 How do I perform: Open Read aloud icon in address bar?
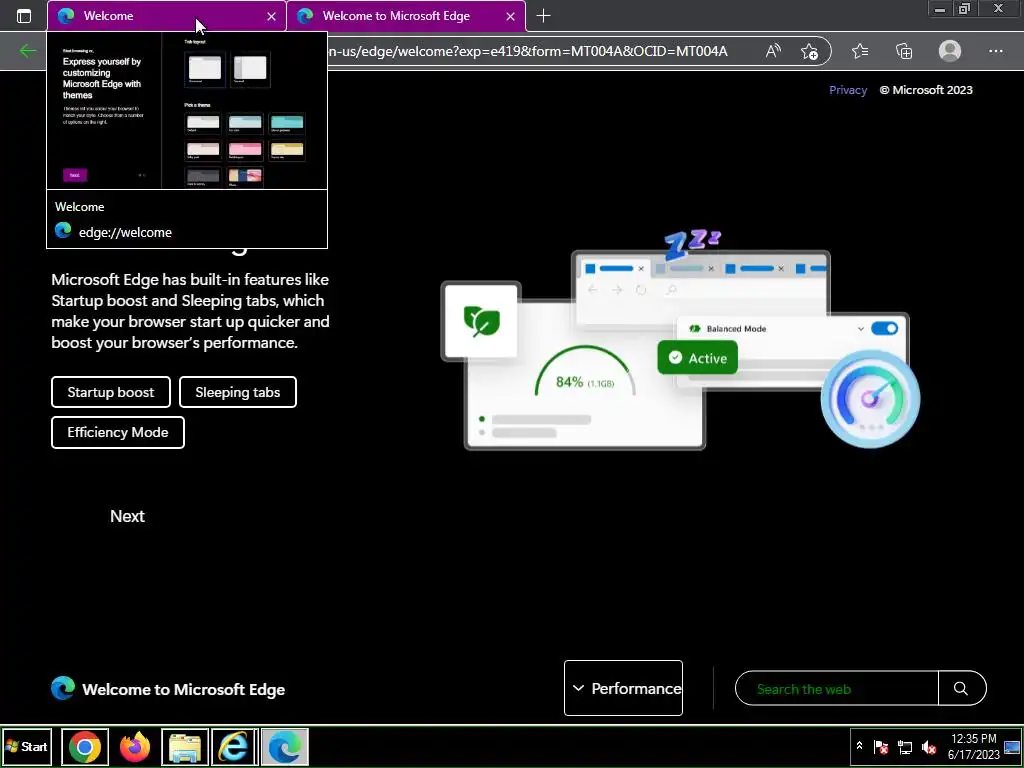tap(773, 51)
